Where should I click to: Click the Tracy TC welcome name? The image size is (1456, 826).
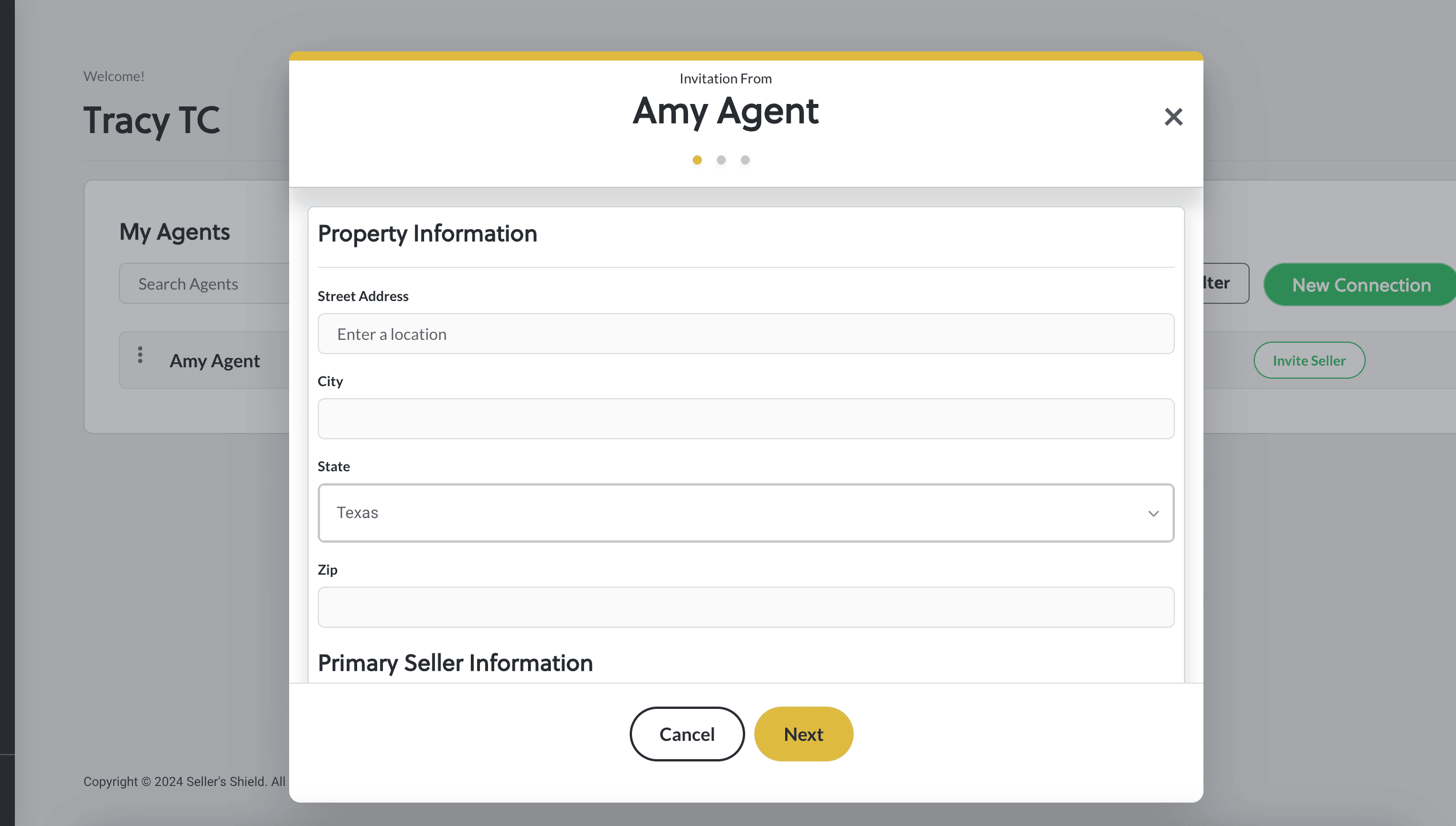coord(151,121)
